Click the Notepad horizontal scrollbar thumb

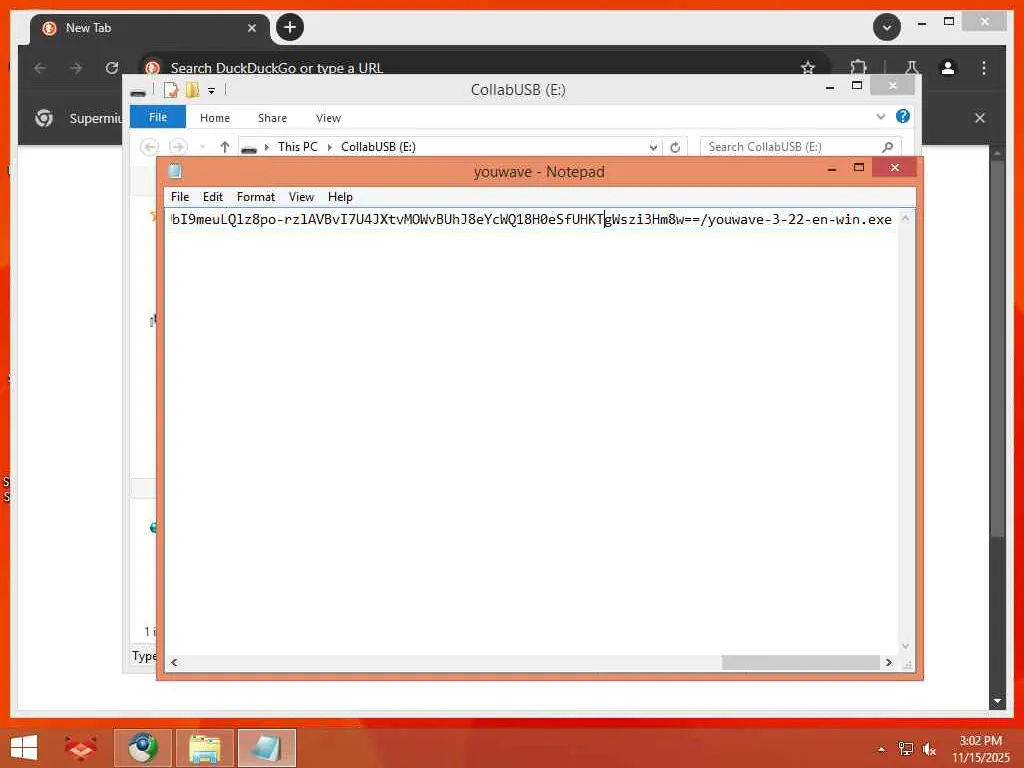(801, 662)
